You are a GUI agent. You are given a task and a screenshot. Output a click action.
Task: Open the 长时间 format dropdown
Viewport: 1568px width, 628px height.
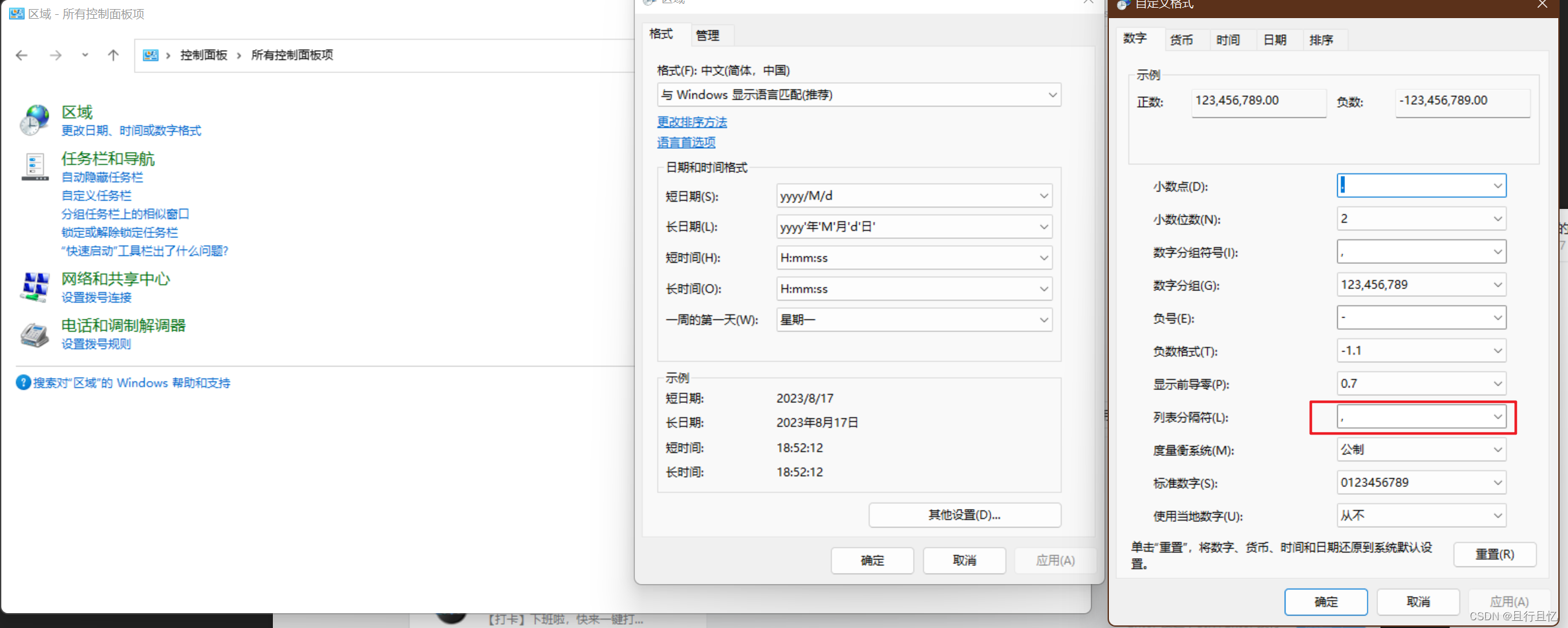click(914, 289)
